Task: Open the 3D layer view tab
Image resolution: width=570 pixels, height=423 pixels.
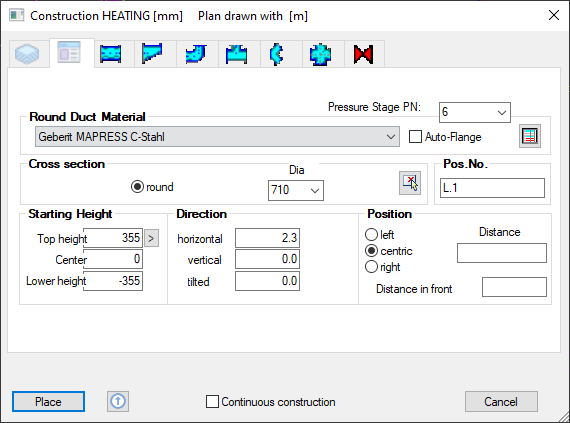Action: [x=28, y=54]
